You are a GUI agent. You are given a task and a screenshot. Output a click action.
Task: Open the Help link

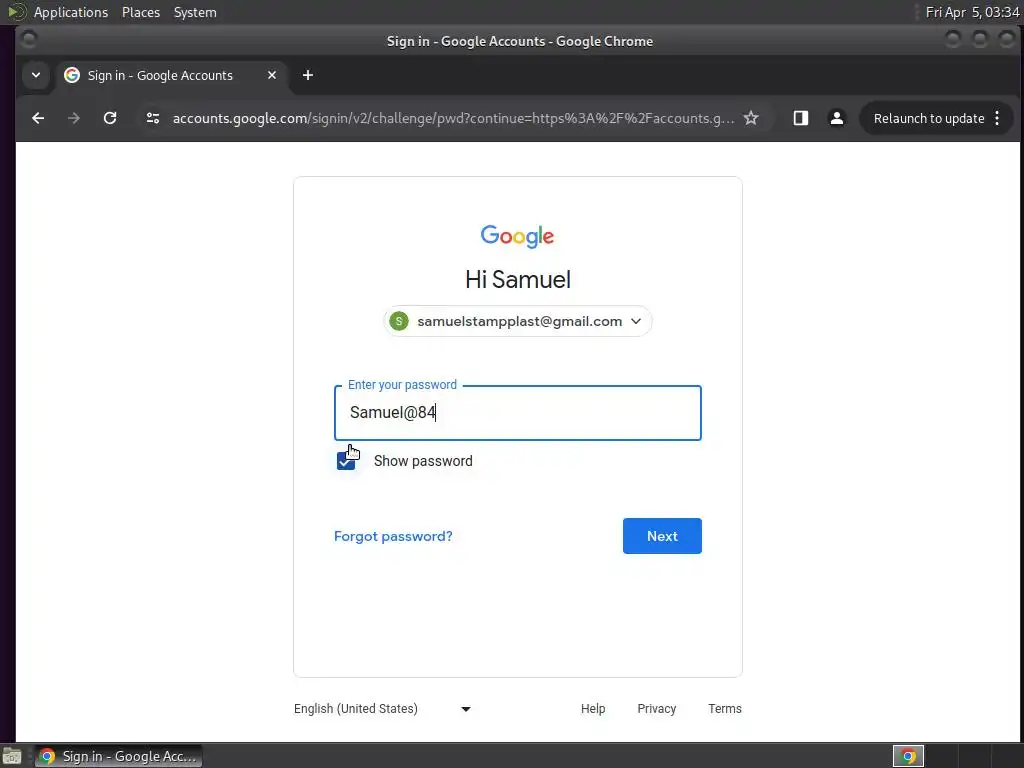click(x=593, y=709)
